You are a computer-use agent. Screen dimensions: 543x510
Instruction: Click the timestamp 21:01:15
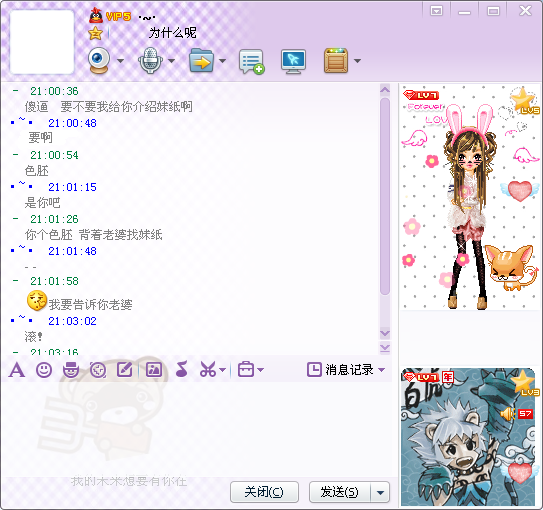pyautogui.click(x=72, y=187)
